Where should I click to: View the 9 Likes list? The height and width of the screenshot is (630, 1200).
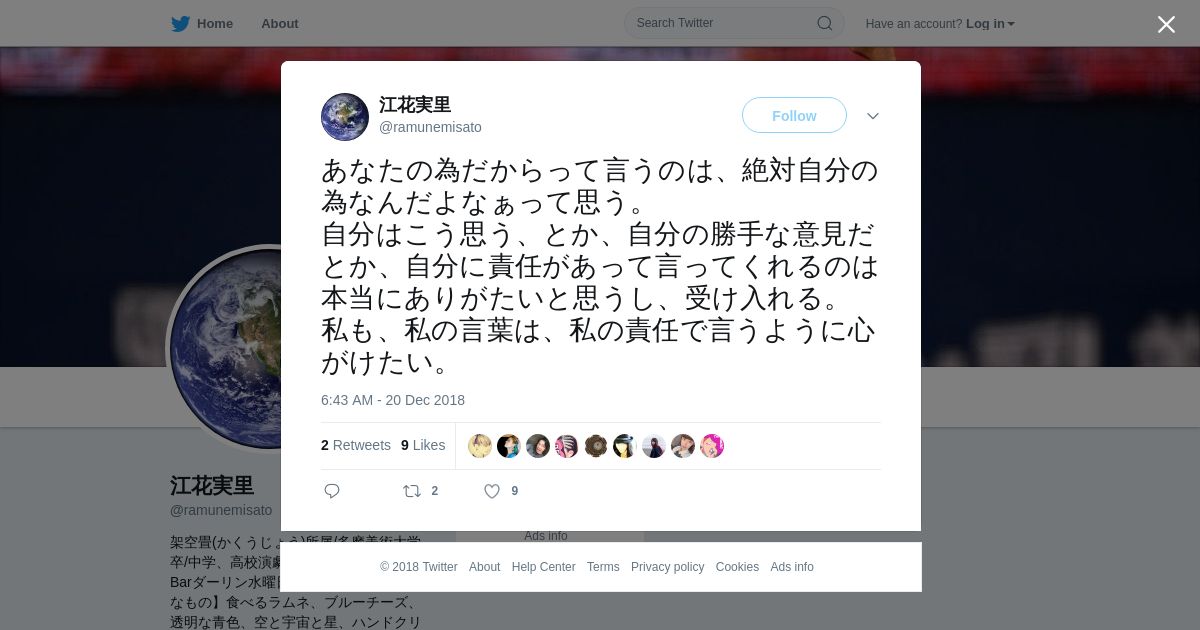coord(423,445)
